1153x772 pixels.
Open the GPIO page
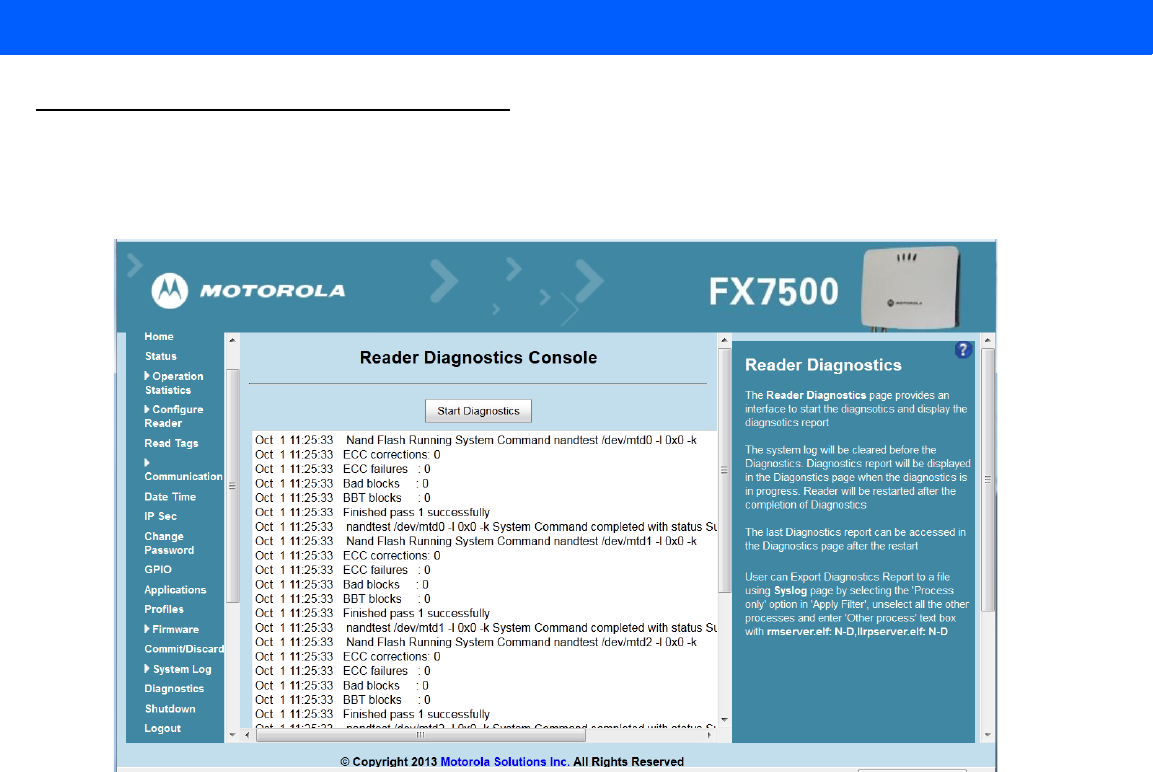tap(158, 569)
